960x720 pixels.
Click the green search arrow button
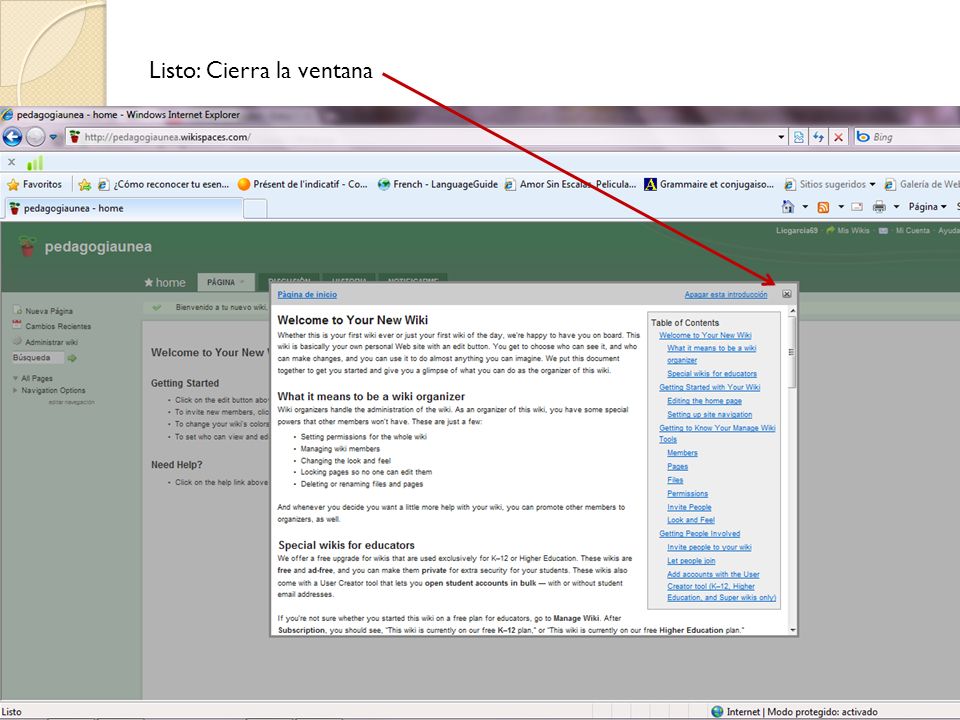point(72,358)
